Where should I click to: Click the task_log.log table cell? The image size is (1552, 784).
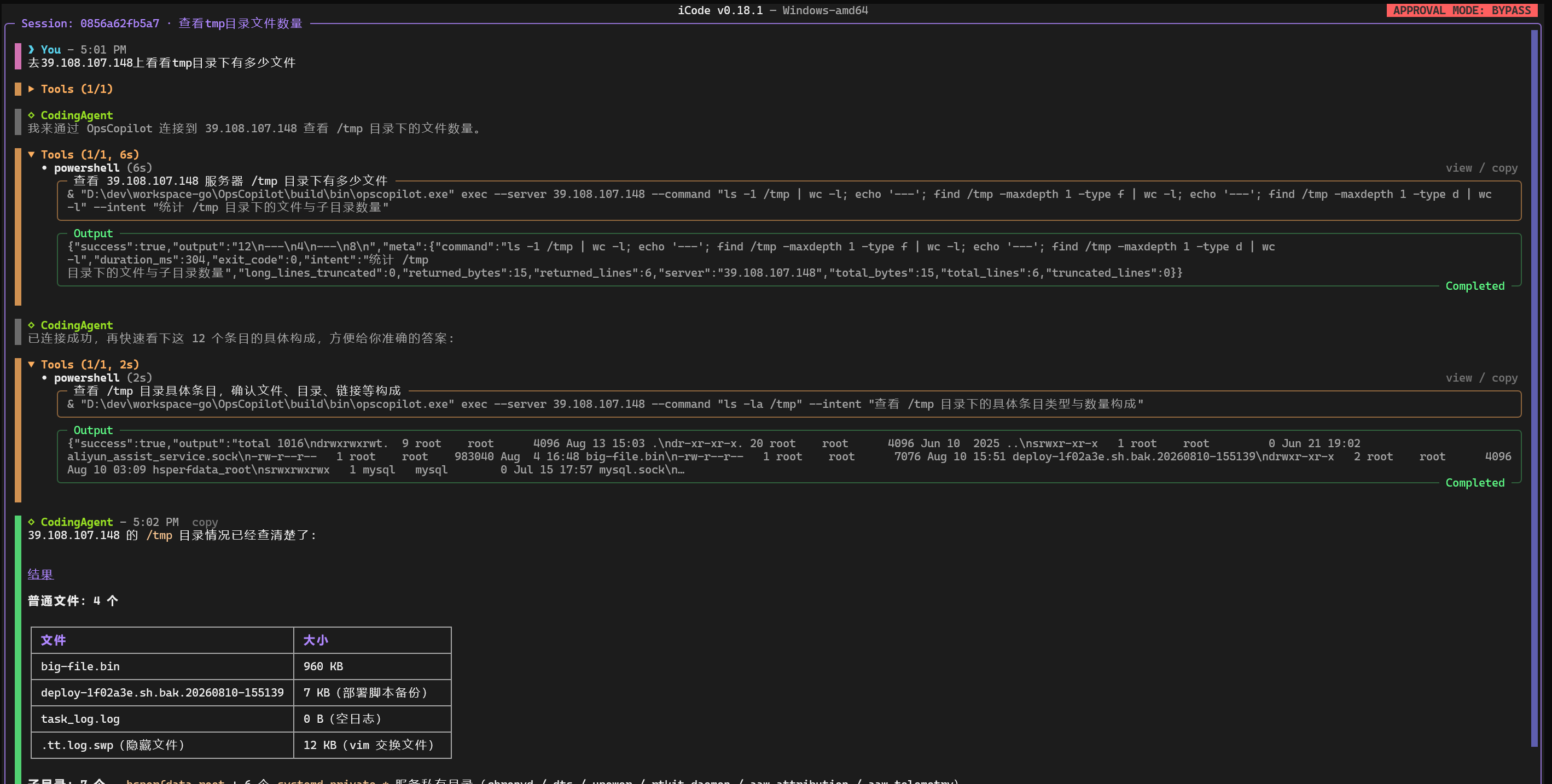click(162, 719)
